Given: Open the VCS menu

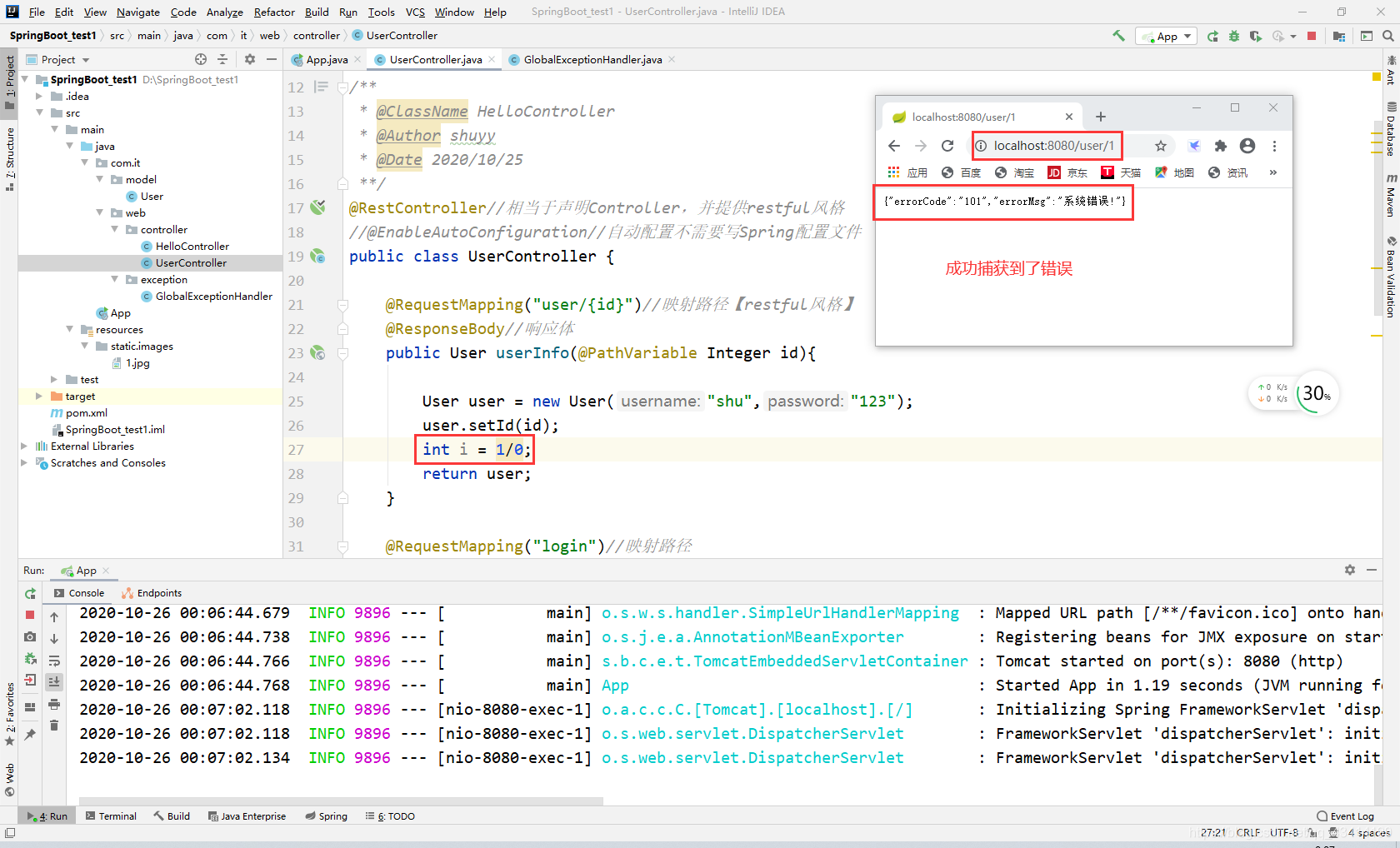Looking at the screenshot, I should [415, 12].
